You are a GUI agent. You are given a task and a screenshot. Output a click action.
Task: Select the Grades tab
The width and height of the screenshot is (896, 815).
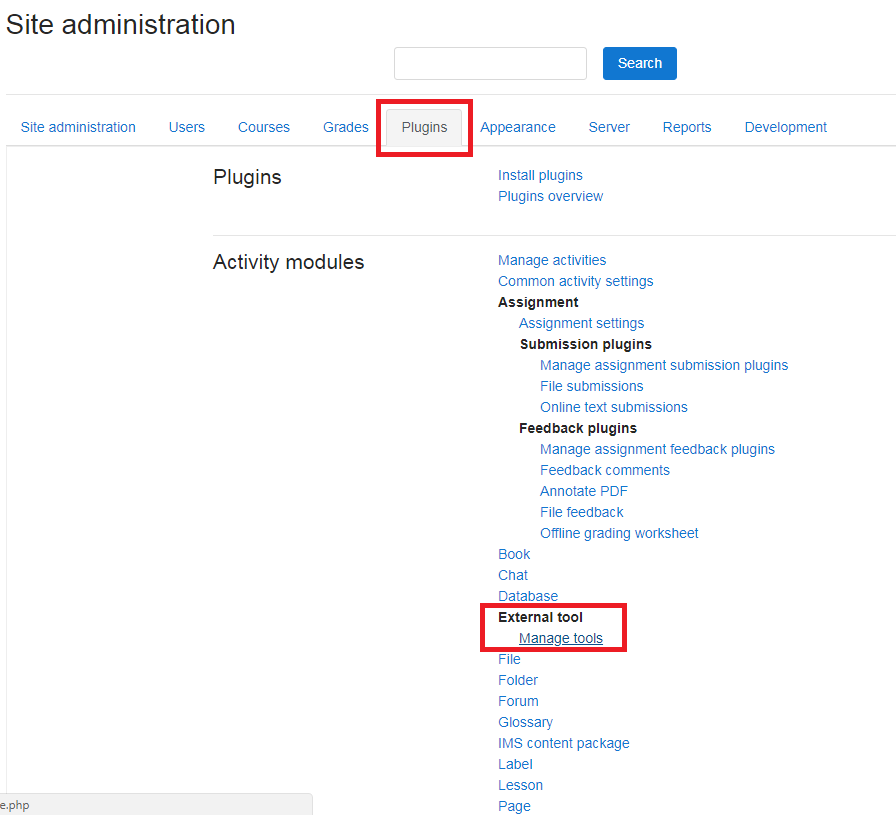point(346,127)
